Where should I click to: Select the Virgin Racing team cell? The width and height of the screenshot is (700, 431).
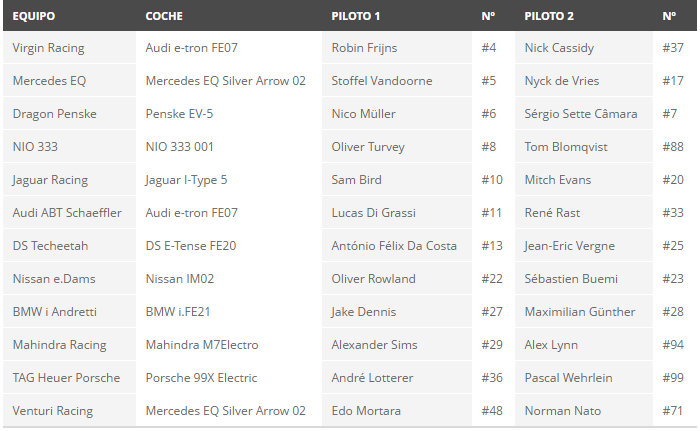(48, 48)
